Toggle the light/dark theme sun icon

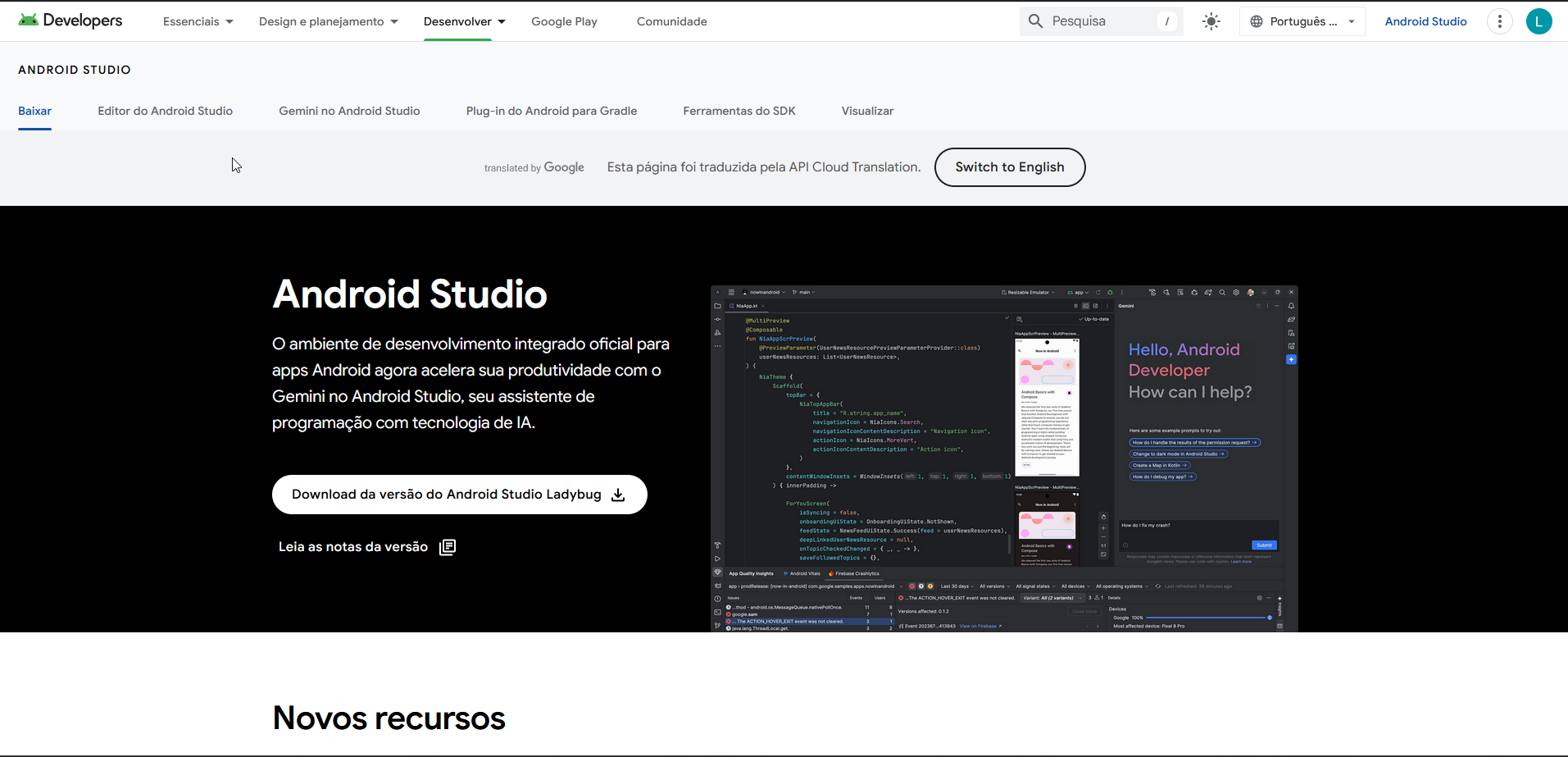click(x=1211, y=21)
